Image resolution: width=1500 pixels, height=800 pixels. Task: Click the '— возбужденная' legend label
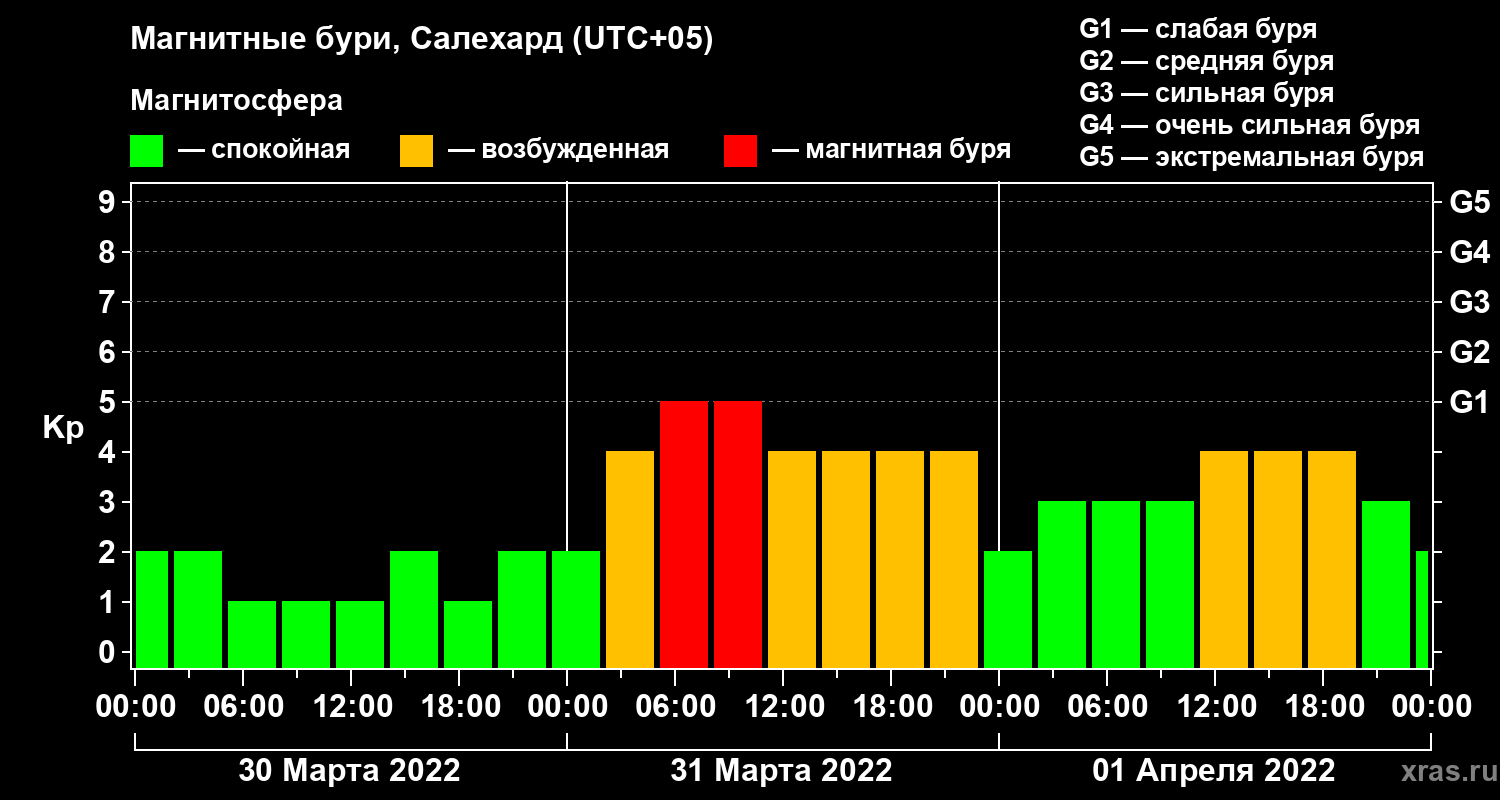pos(558,150)
